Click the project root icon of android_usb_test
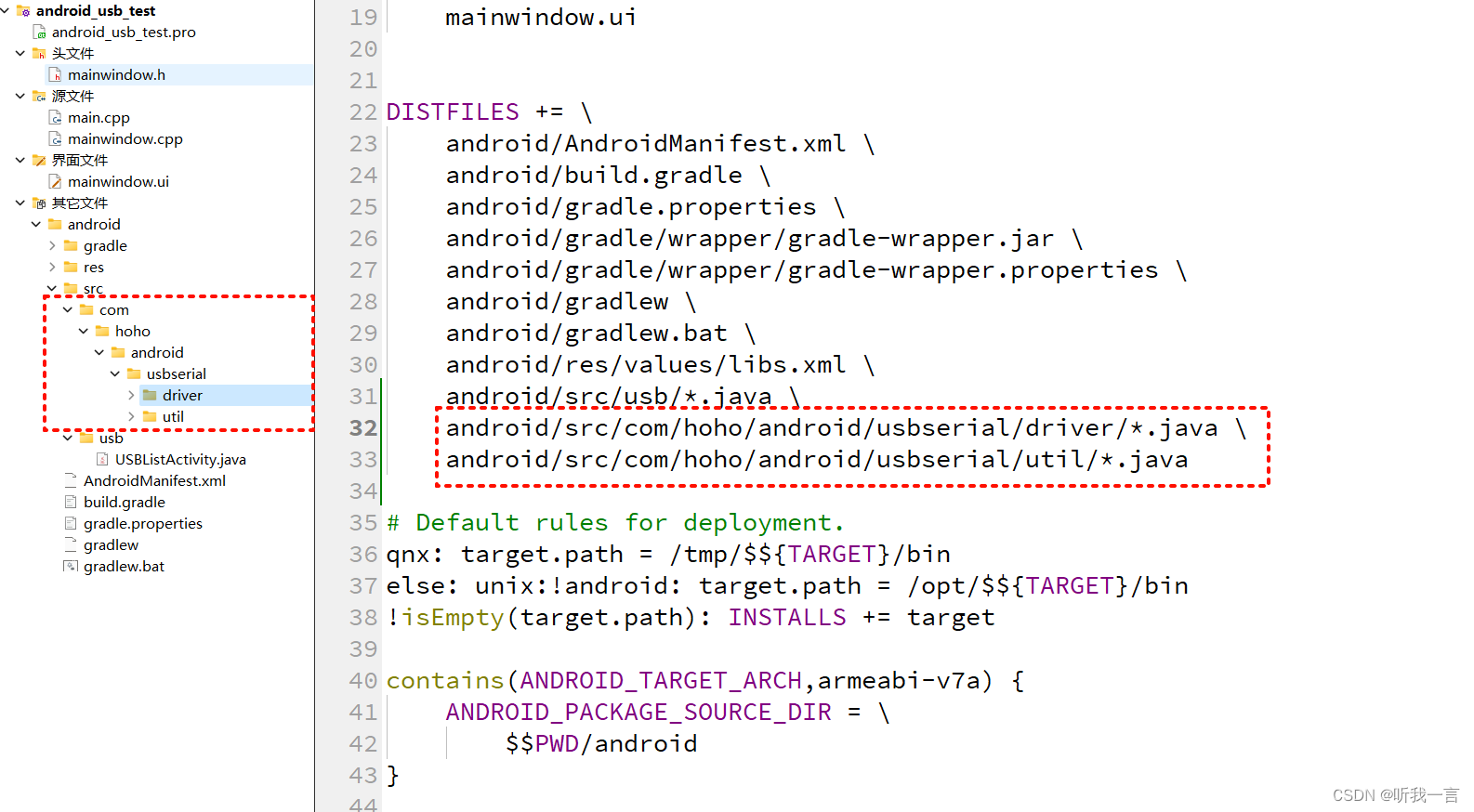The height and width of the screenshot is (812, 1474). click(23, 10)
